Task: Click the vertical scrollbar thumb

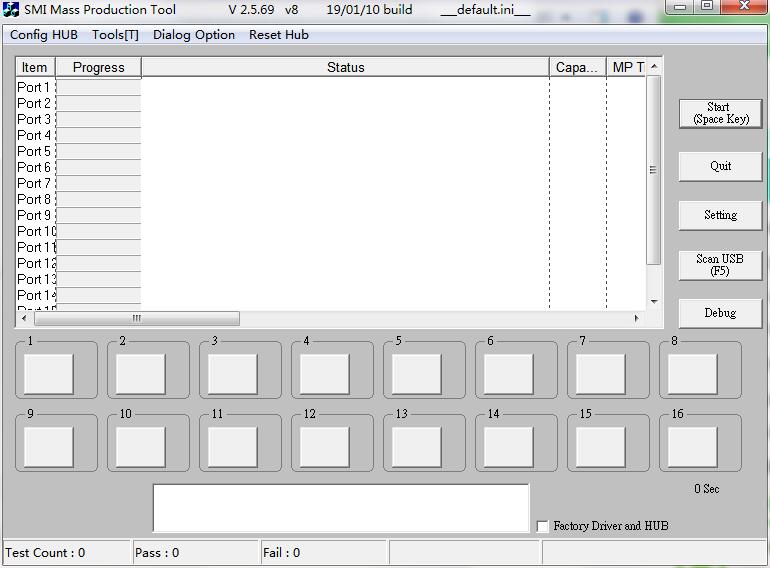Action: click(654, 170)
